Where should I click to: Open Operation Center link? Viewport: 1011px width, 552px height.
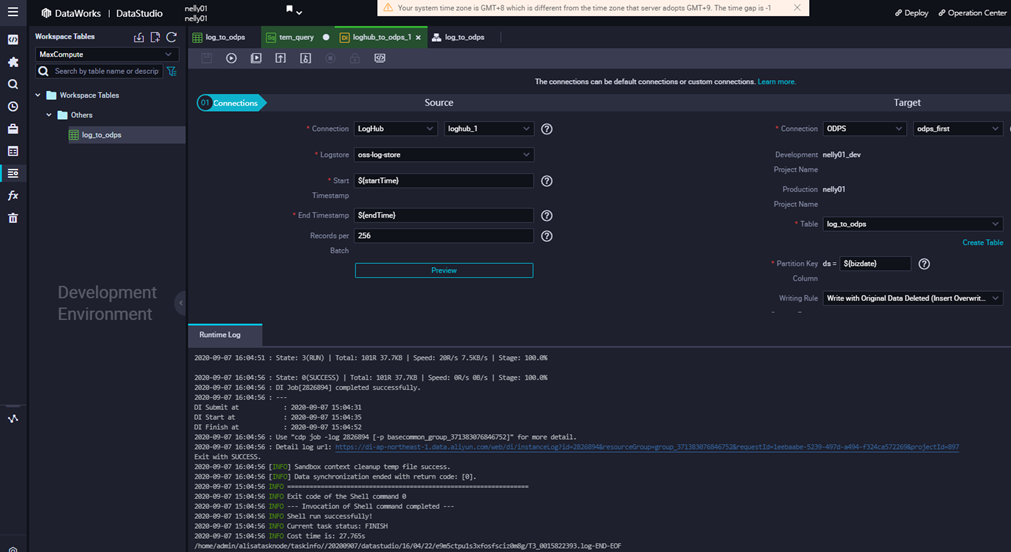972,13
